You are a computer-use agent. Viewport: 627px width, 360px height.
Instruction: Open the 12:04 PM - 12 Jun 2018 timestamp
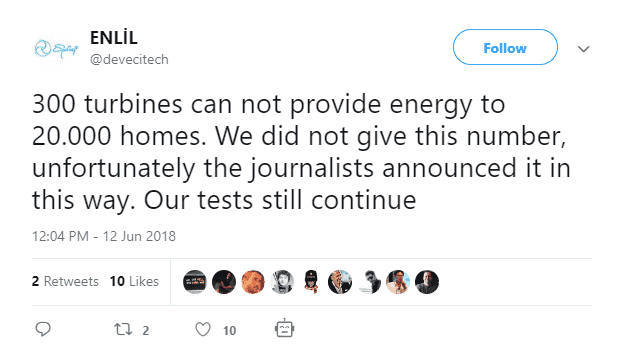(104, 236)
